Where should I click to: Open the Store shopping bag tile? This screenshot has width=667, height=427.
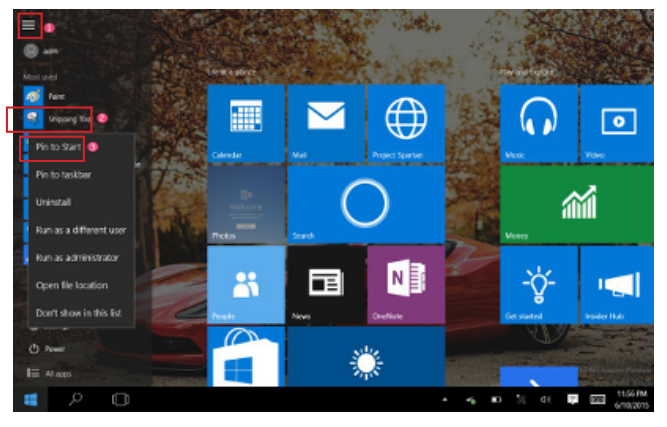pyautogui.click(x=246, y=356)
